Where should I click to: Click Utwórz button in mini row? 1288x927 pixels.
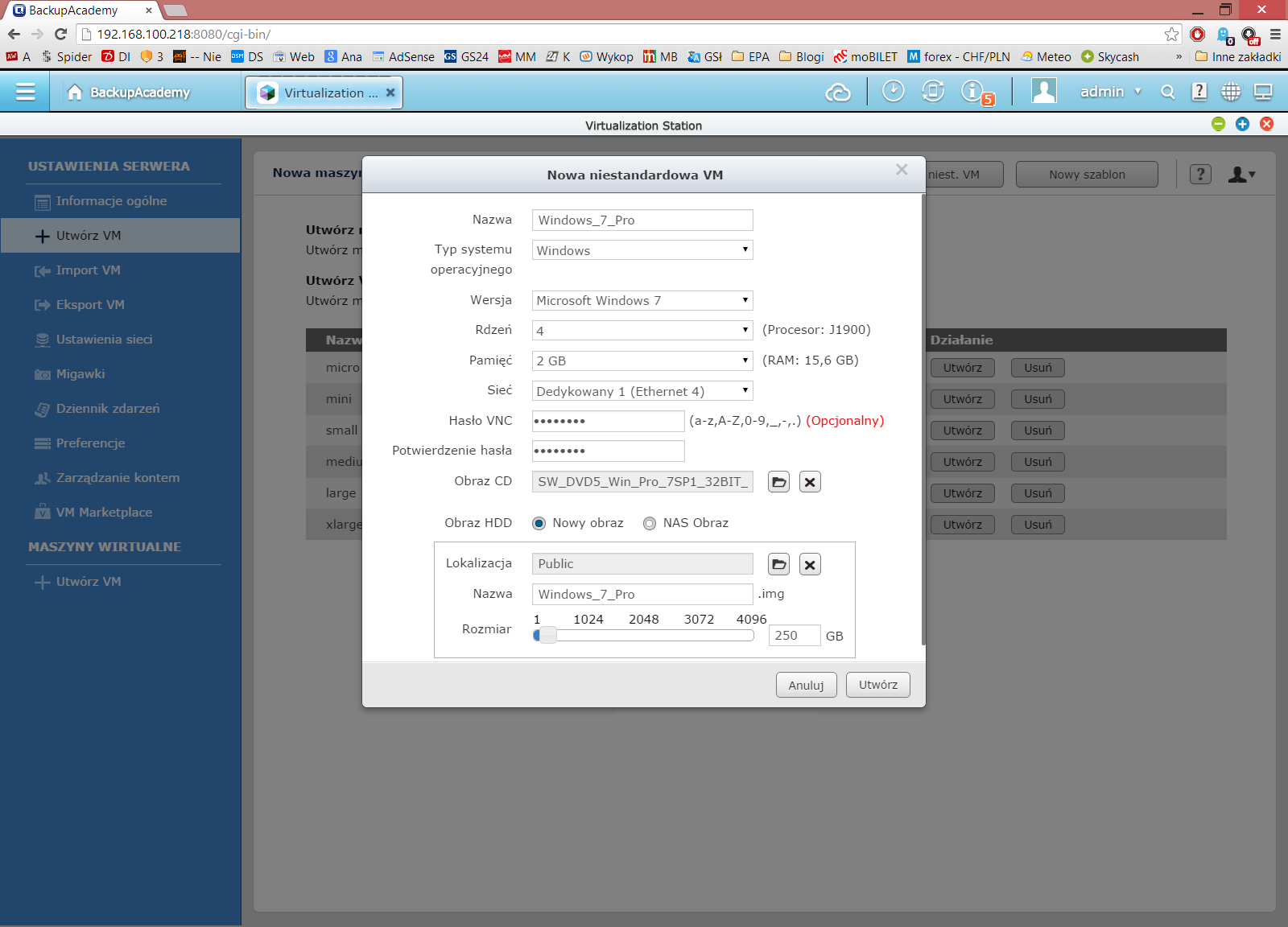point(963,399)
